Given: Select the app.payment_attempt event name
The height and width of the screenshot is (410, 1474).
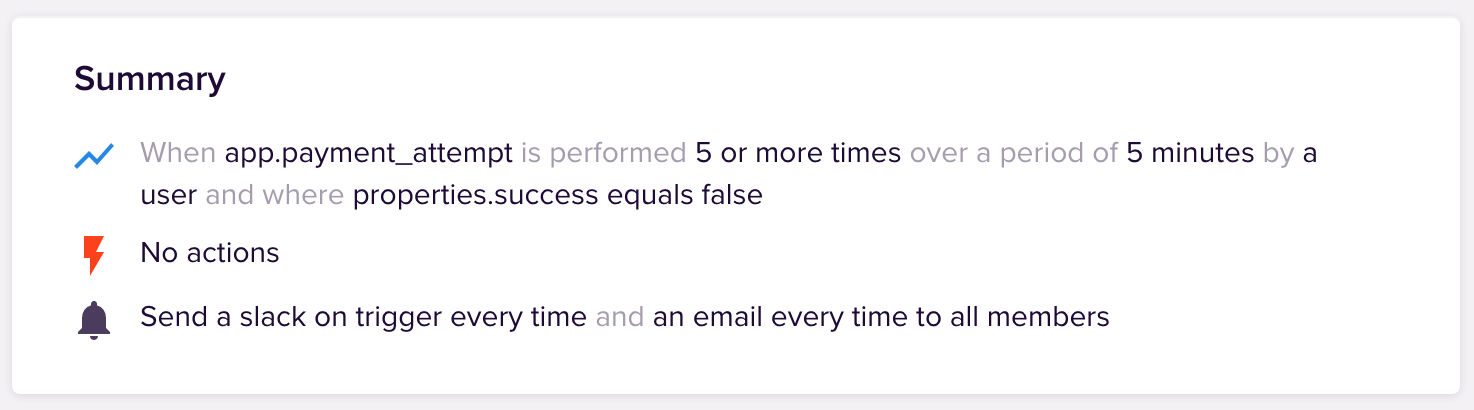Looking at the screenshot, I should 368,153.
